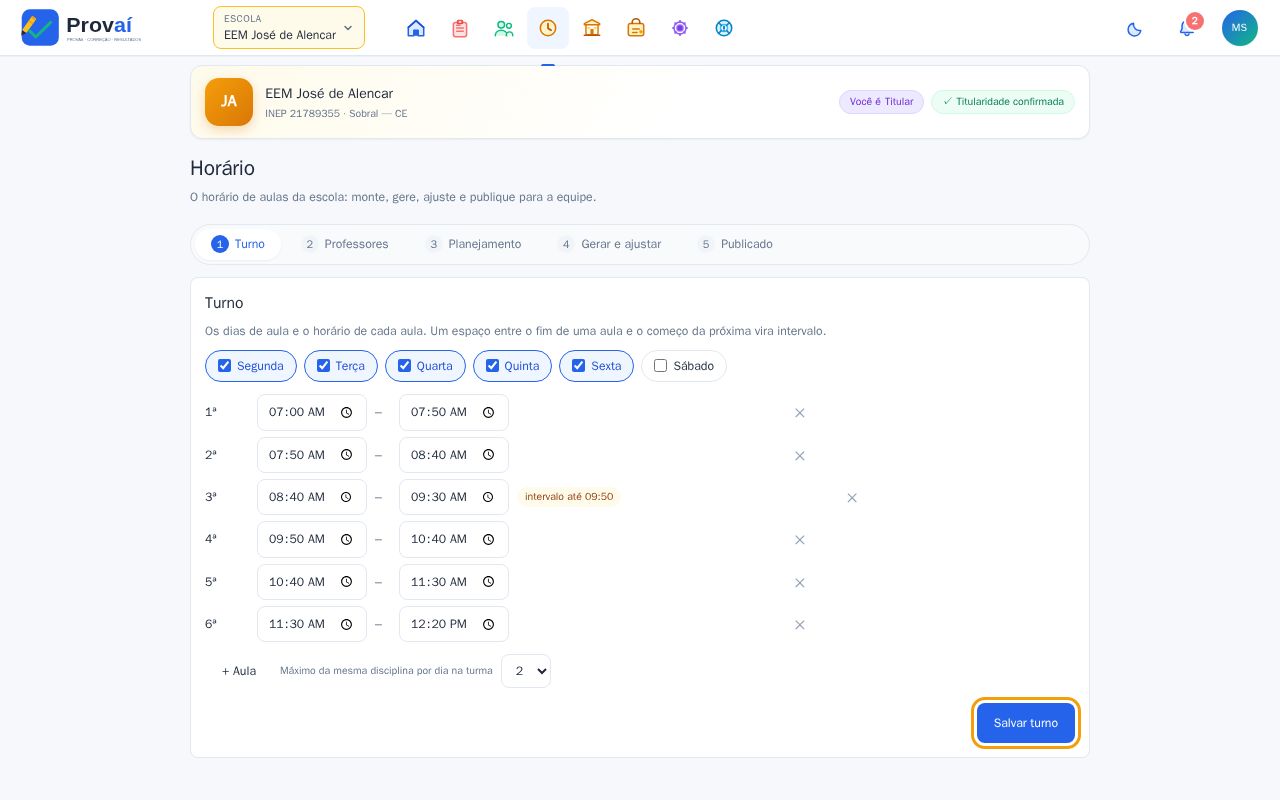Screen dimensions: 1280x800
Task: Open the Escola selector EEM José de Alencar
Action: 289,28
